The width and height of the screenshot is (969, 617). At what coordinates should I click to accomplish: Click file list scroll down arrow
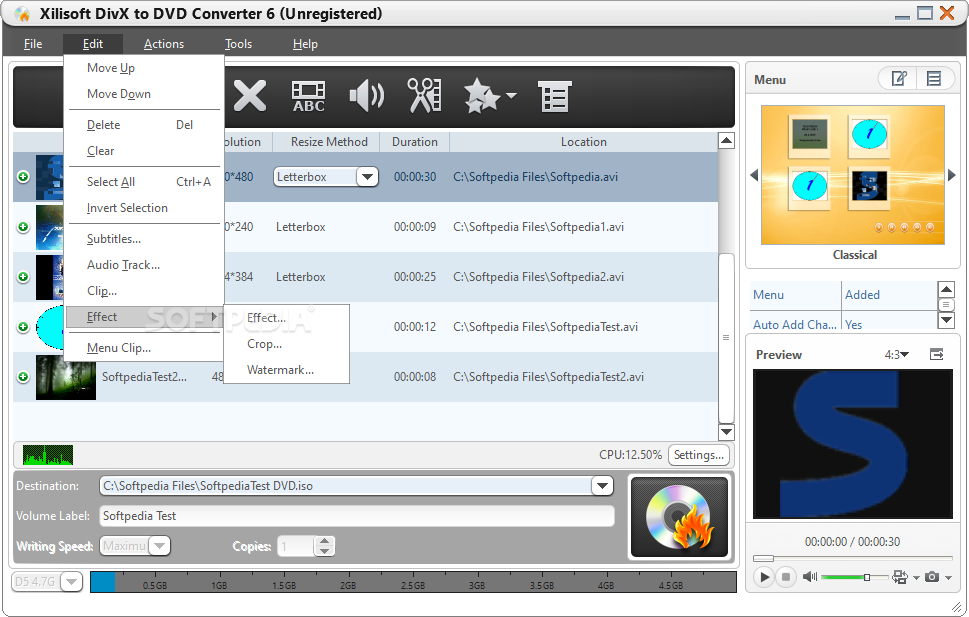click(726, 432)
